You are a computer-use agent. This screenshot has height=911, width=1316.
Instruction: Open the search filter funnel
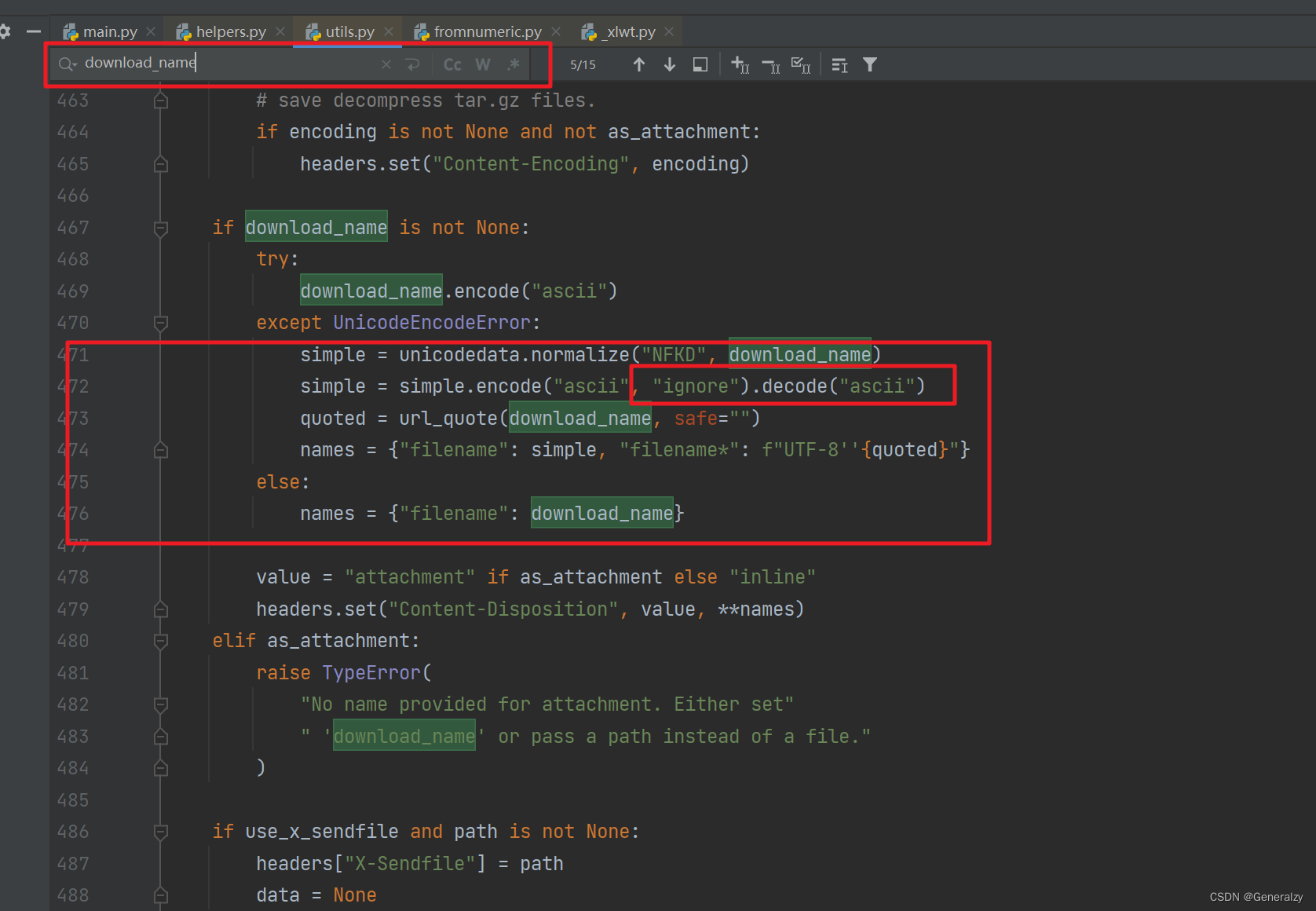pos(870,64)
